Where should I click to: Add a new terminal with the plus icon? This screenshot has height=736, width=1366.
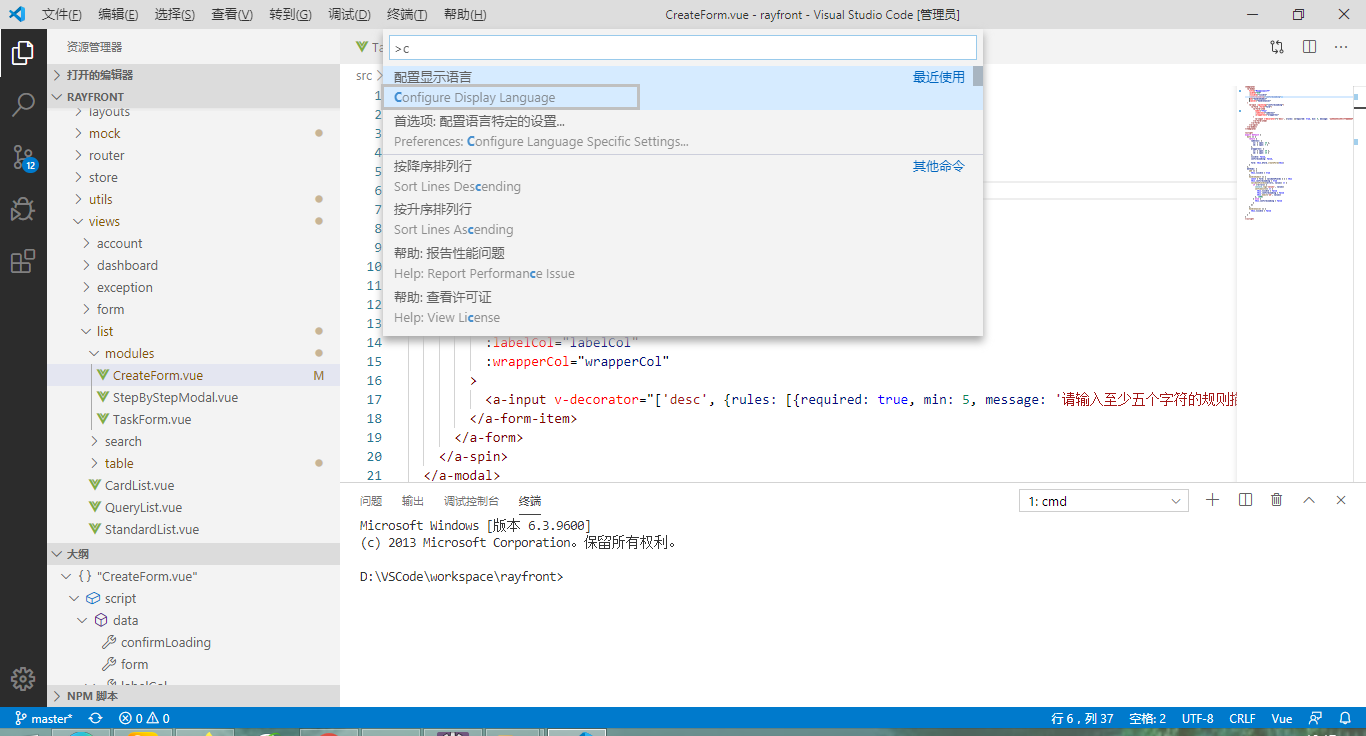[1213, 500]
